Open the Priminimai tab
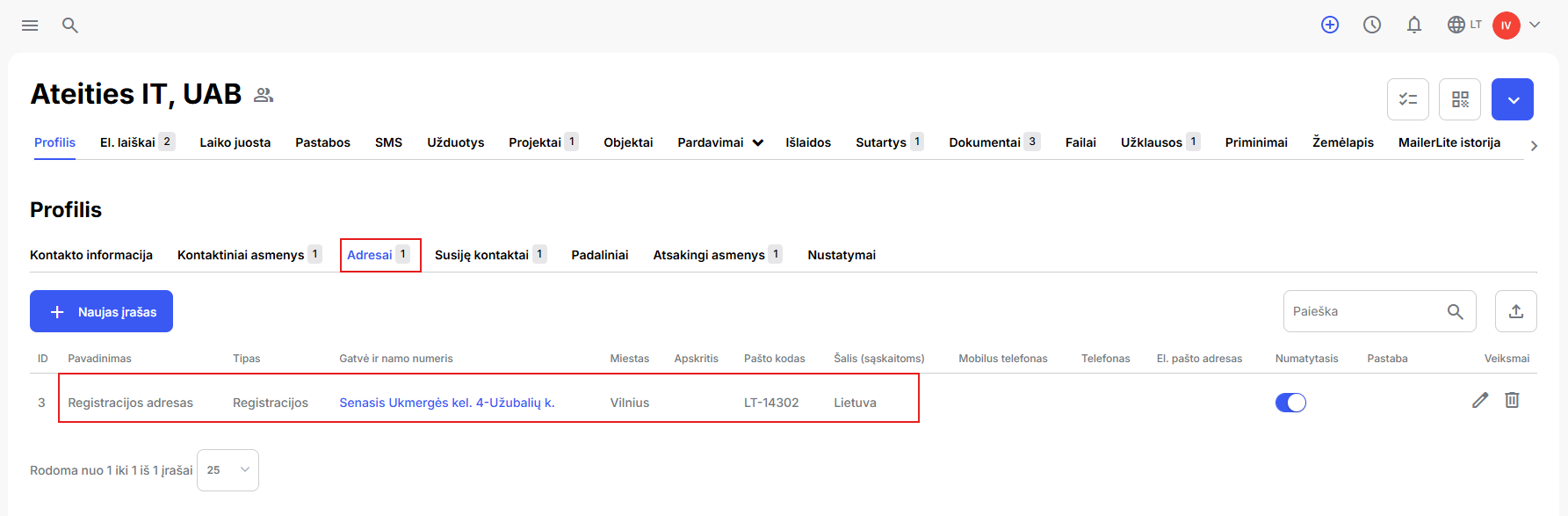 [1256, 142]
